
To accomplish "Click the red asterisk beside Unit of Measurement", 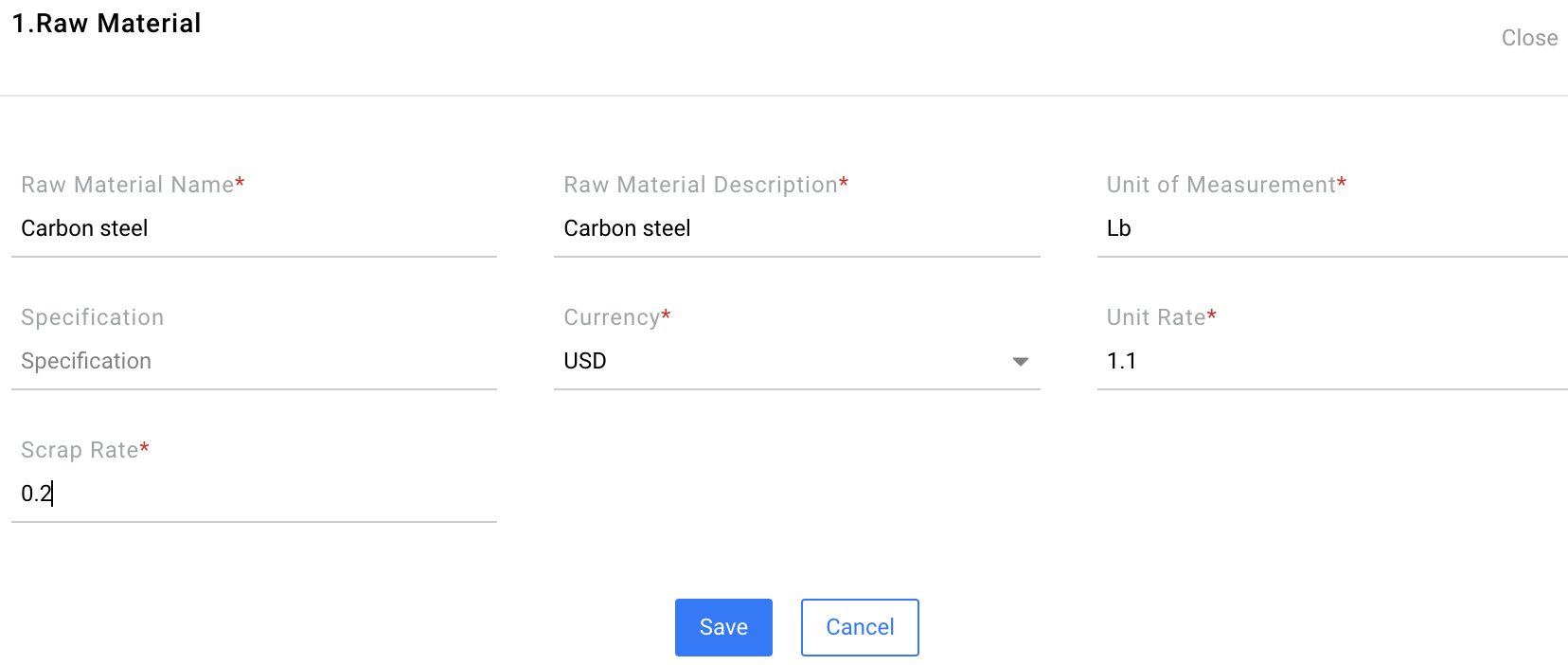I will pyautogui.click(x=1342, y=182).
